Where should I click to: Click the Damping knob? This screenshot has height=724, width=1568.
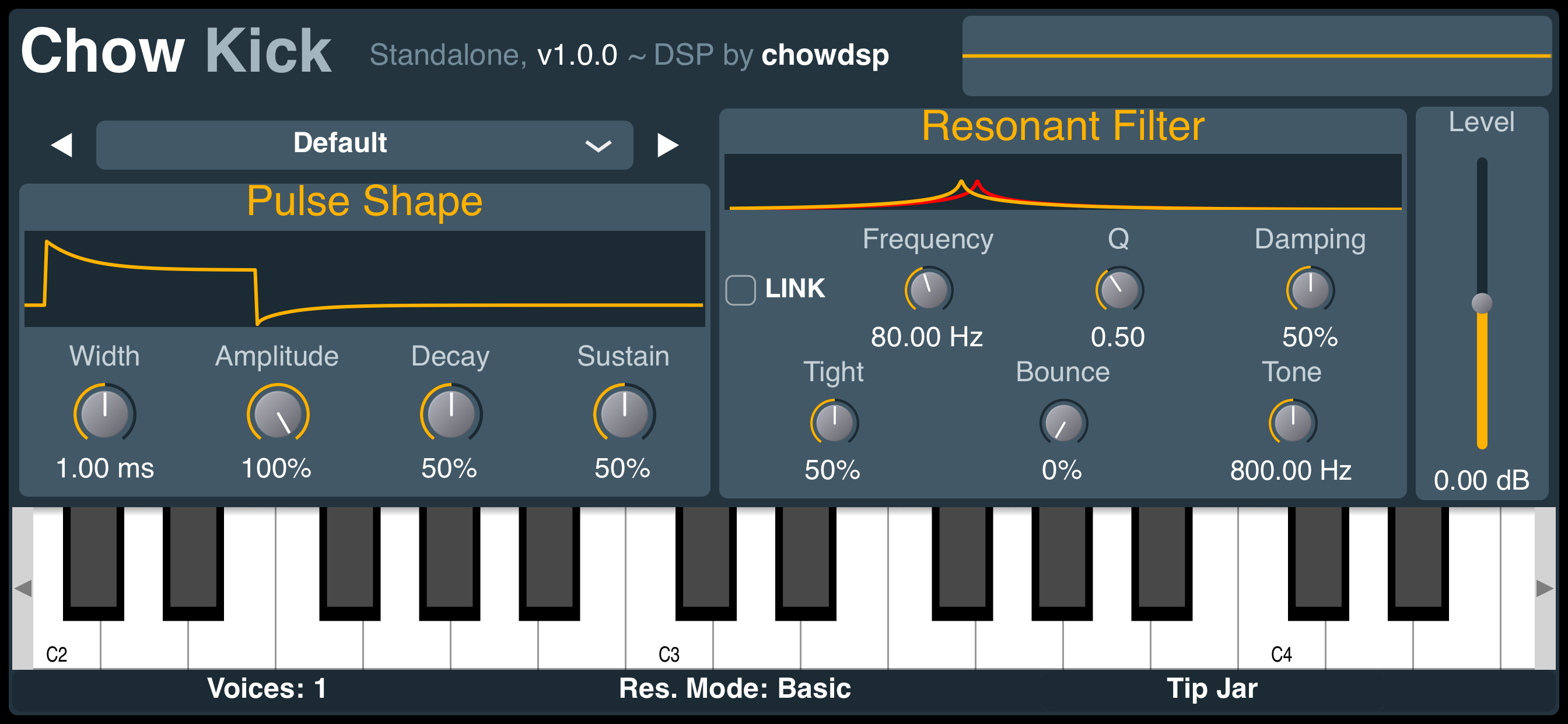1310,290
